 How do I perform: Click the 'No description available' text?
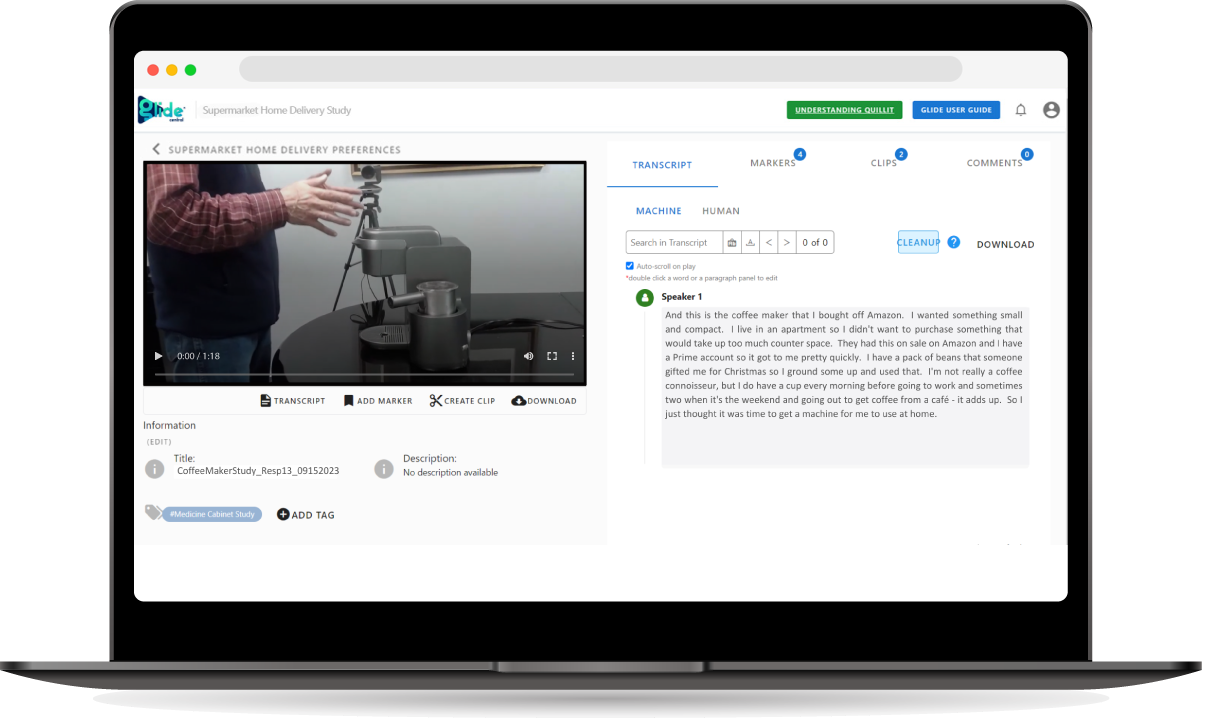(450, 472)
